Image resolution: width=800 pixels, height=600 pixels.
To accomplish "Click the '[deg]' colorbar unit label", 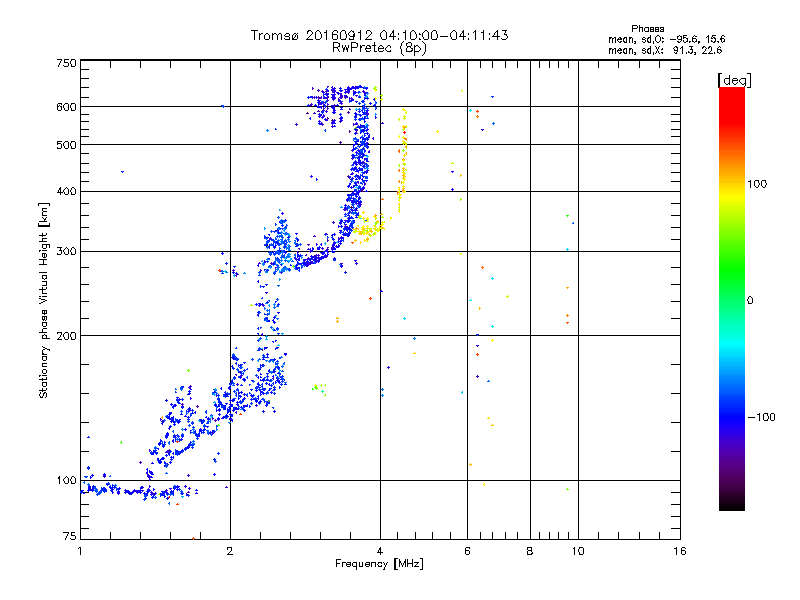I will 734,80.
